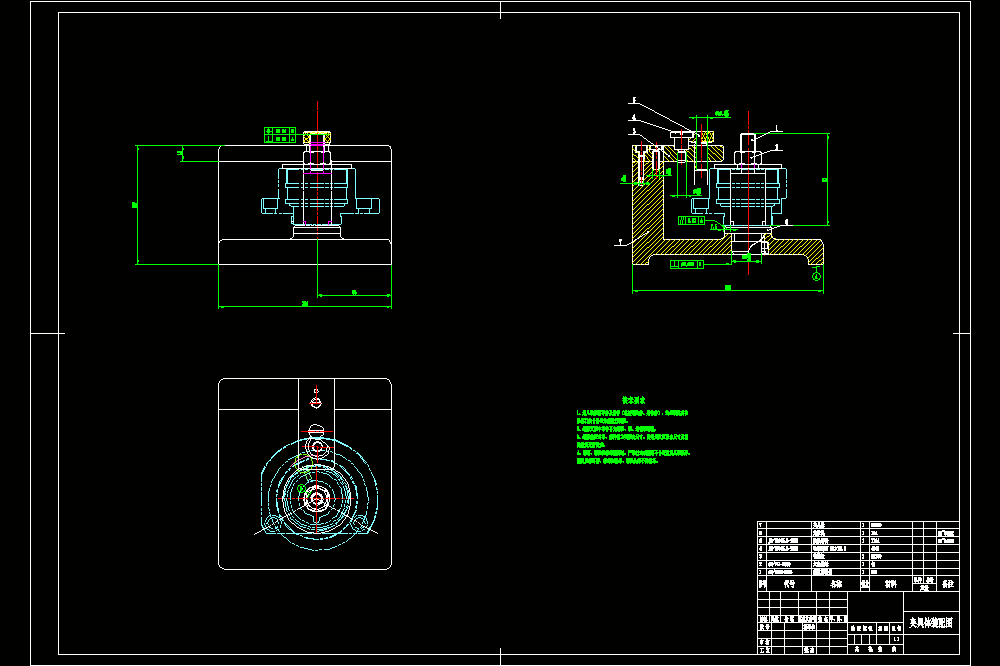Click the green paragraph of technical requirement notes
Screen dimensions: 1000x666
click(633, 437)
